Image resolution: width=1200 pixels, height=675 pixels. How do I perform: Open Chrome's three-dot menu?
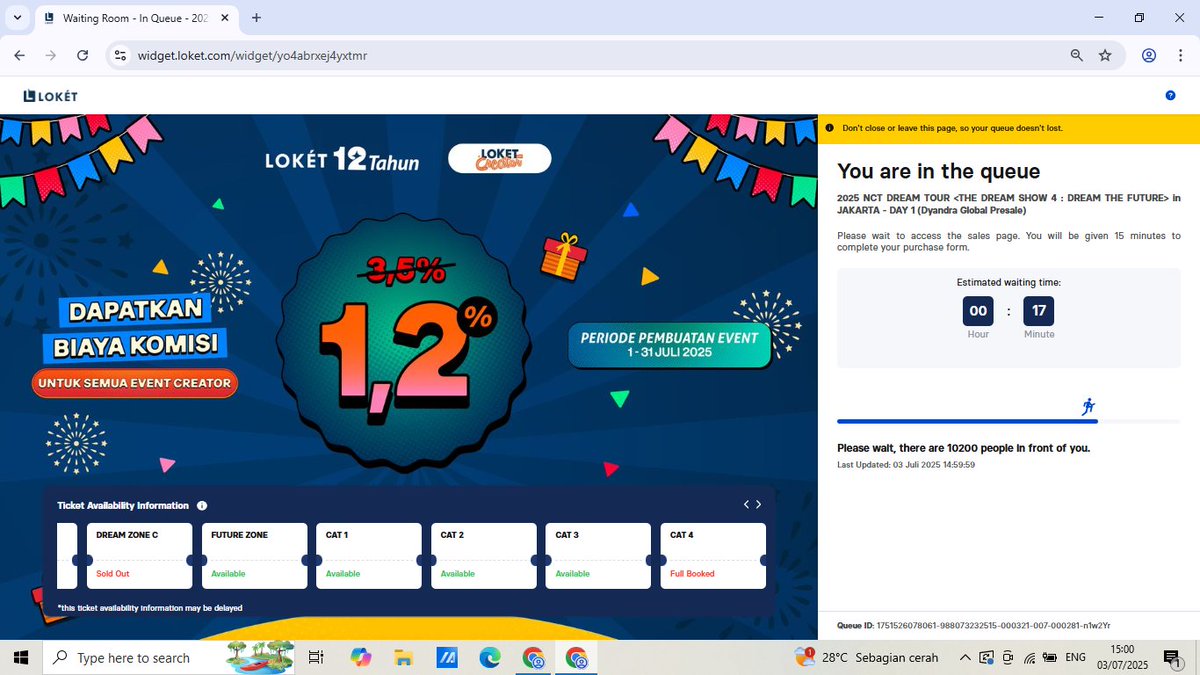[x=1181, y=56]
